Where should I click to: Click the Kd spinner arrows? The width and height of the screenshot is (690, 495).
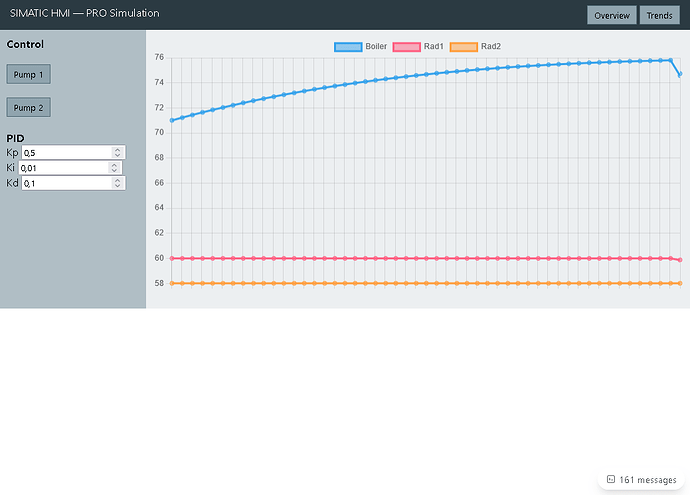[117, 184]
